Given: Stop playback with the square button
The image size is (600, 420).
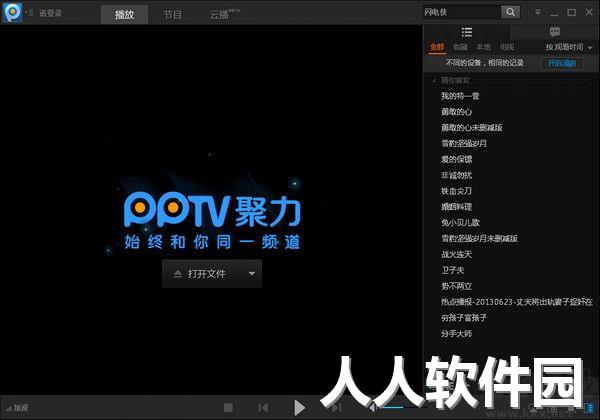Looking at the screenshot, I should [228, 408].
